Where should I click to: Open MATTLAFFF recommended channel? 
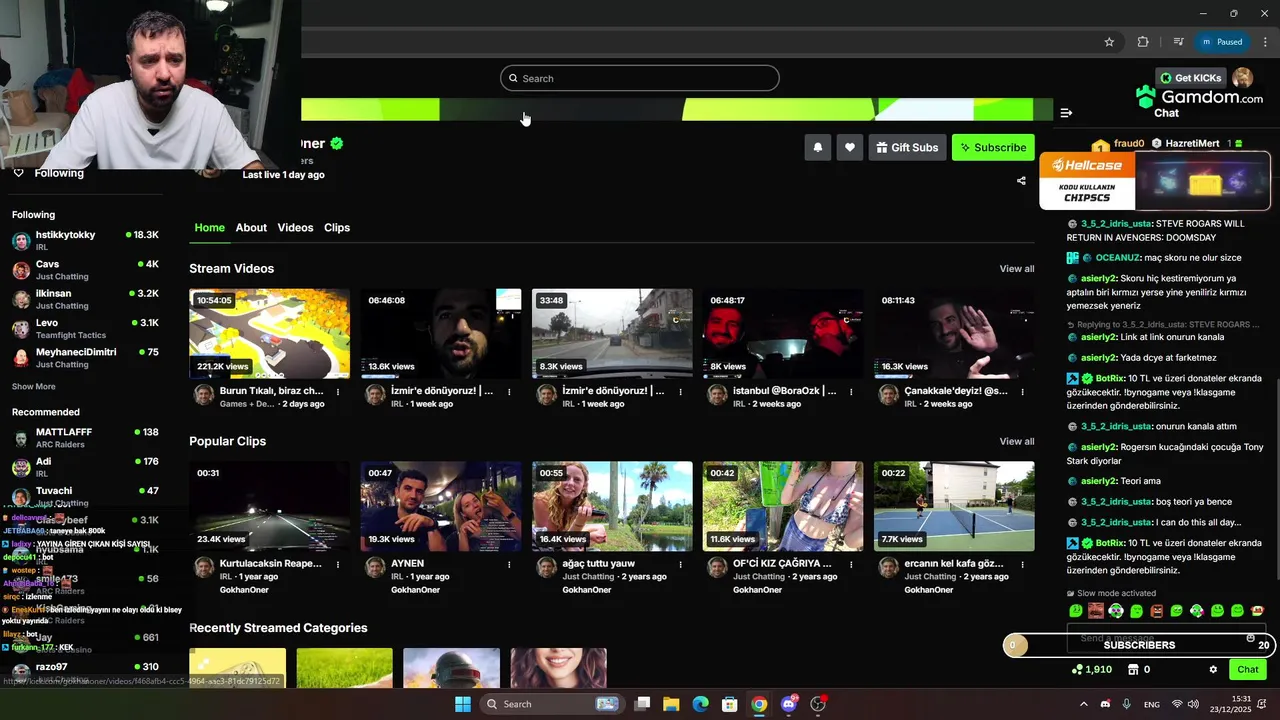click(x=85, y=438)
